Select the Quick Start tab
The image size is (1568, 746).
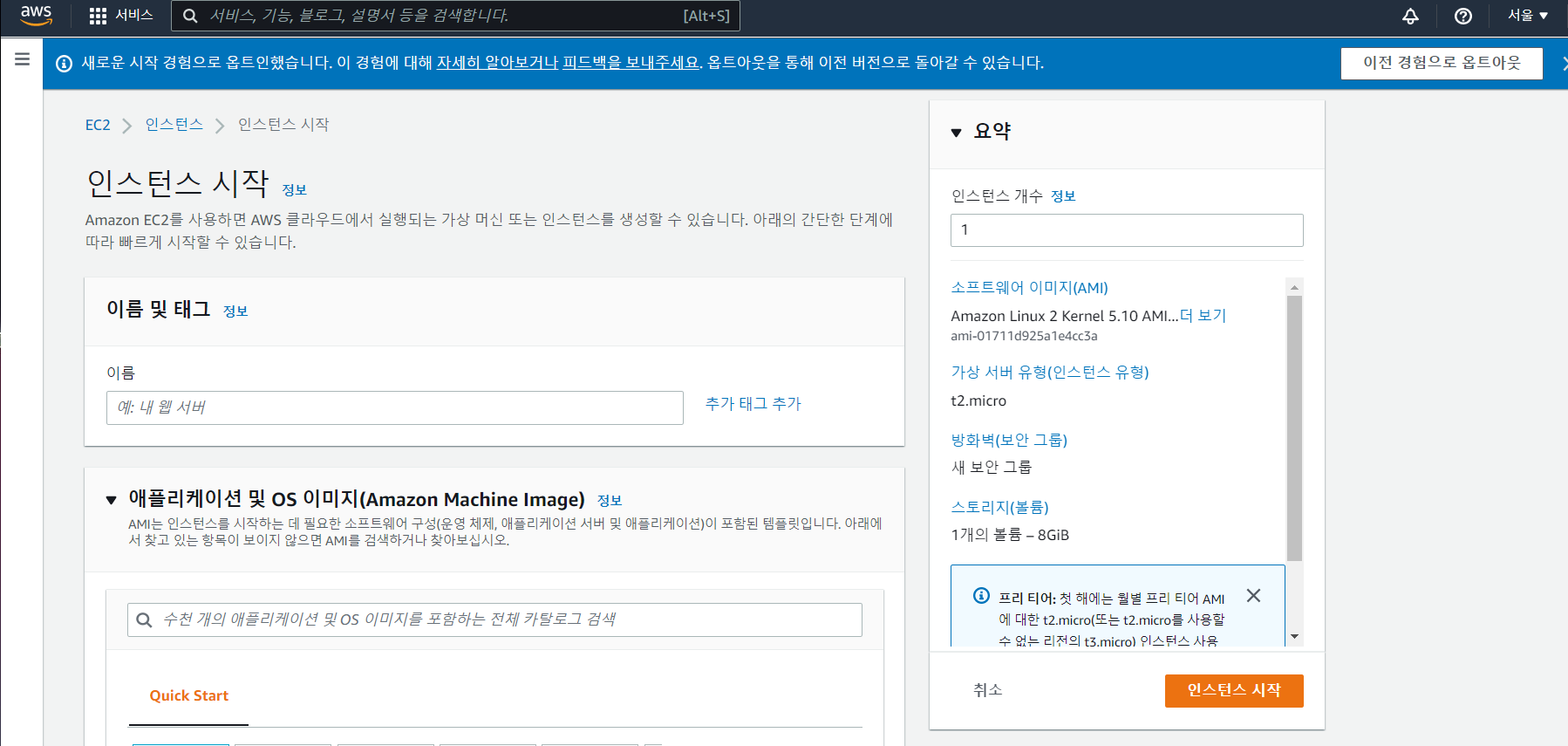coord(188,695)
